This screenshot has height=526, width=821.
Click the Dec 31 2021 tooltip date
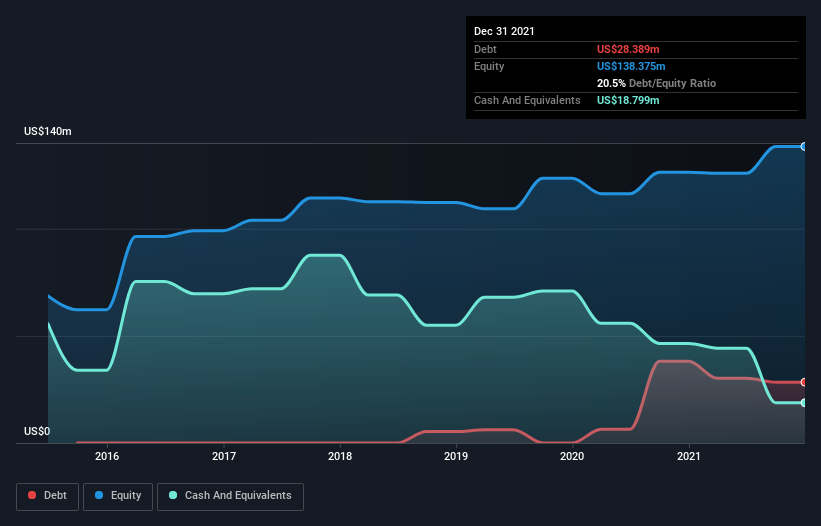pos(504,31)
